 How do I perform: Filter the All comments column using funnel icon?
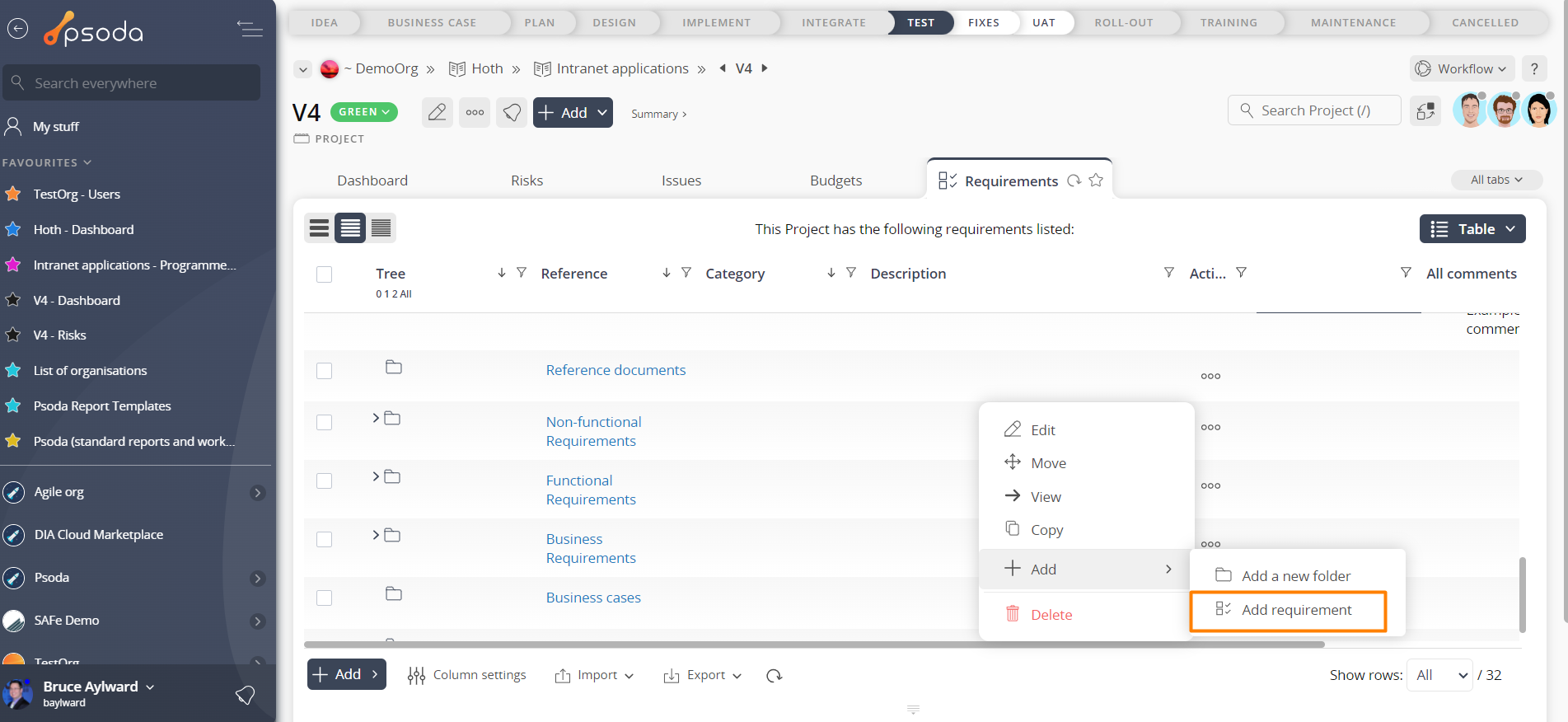coord(1406,273)
